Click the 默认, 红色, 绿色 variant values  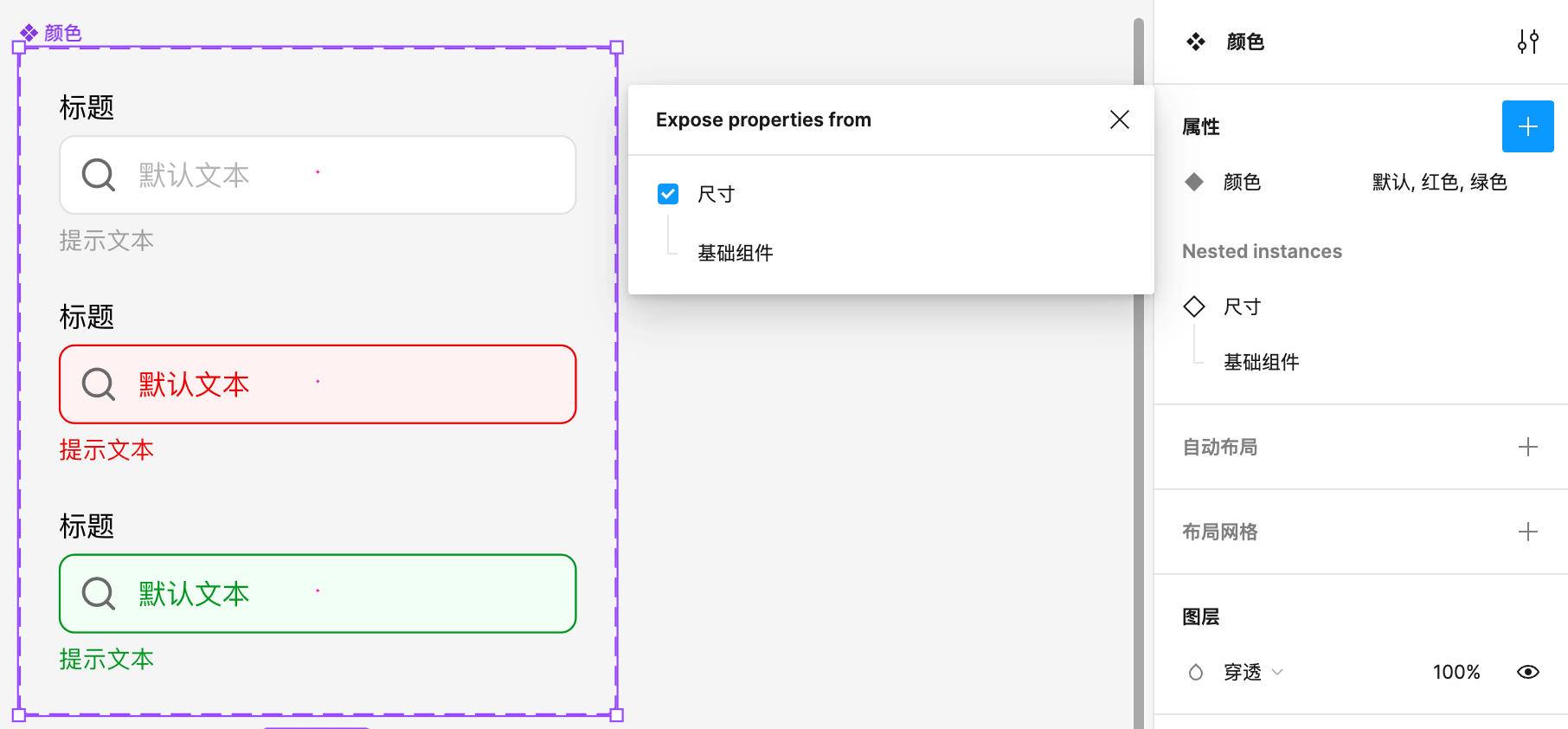click(x=1437, y=182)
